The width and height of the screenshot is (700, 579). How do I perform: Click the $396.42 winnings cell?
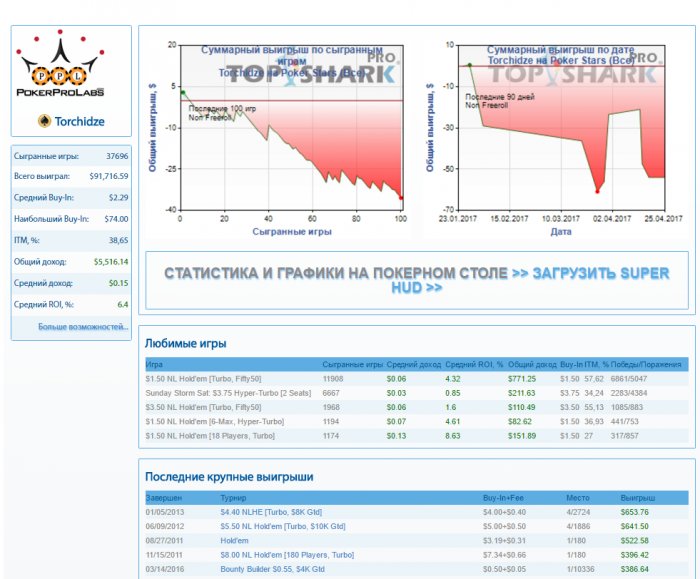[634, 555]
